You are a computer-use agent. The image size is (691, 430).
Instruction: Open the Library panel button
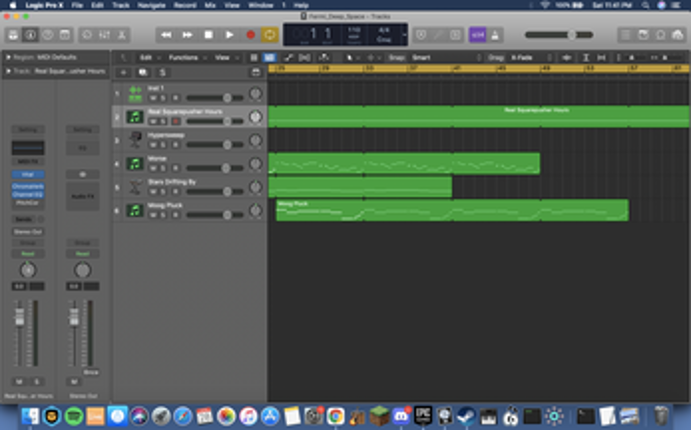(13, 35)
